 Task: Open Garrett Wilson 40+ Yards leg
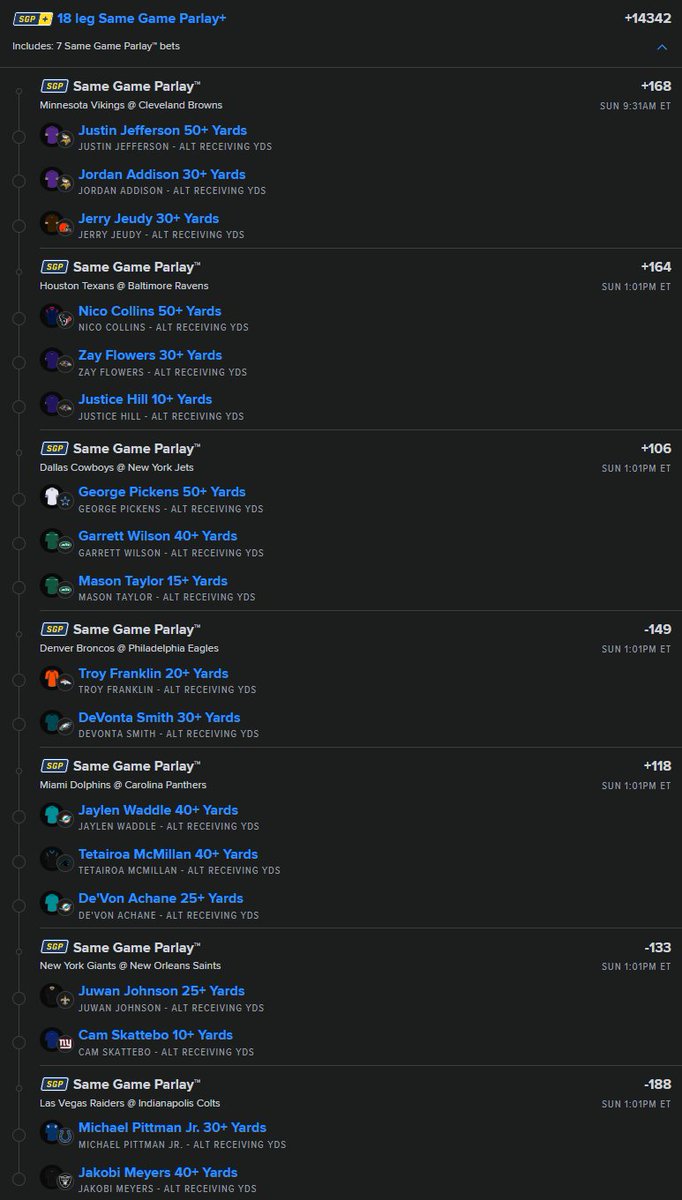pyautogui.click(x=158, y=536)
